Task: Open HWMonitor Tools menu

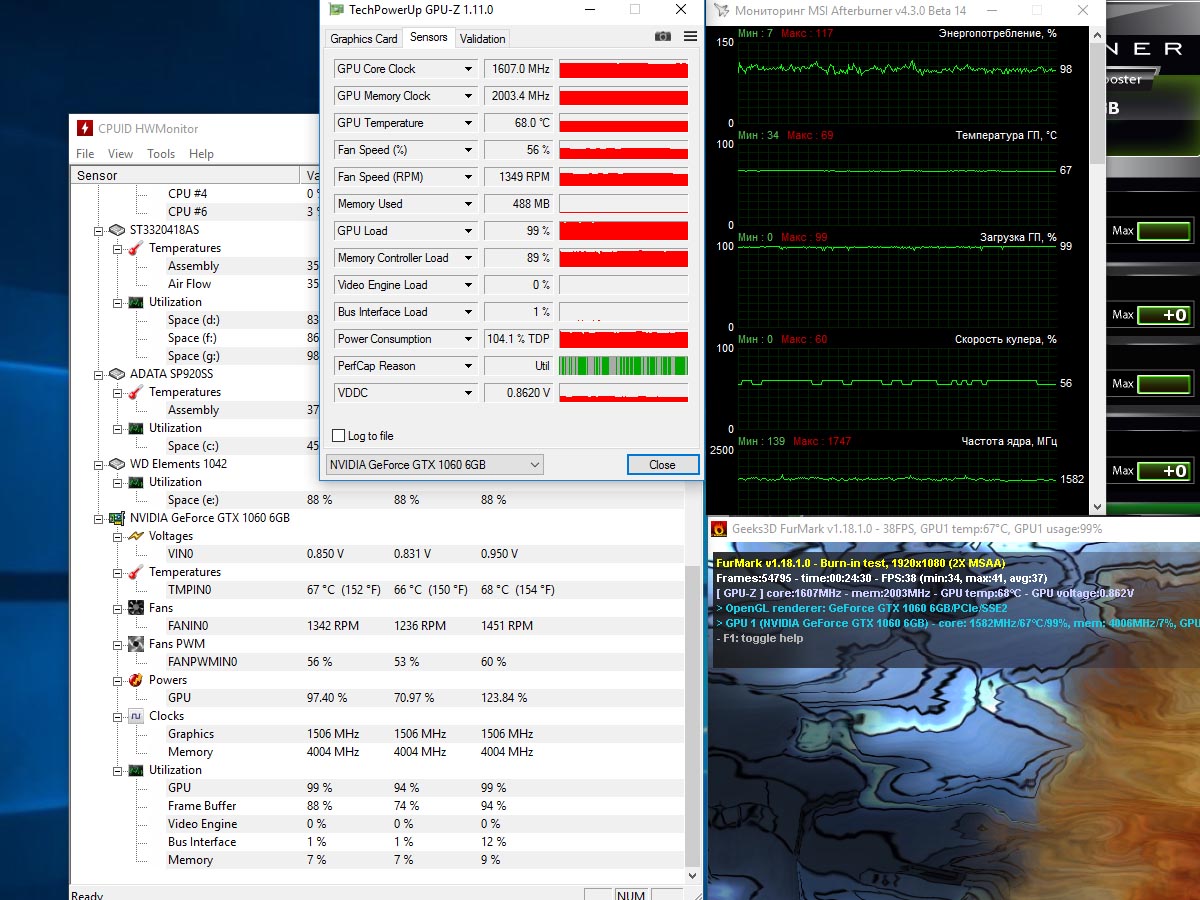Action: (x=161, y=154)
